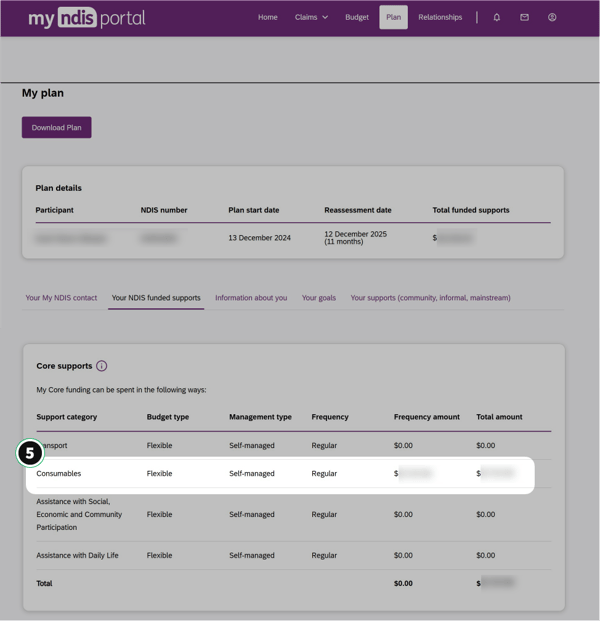
Task: Click the 'Budget type' column header
Action: [x=168, y=417]
